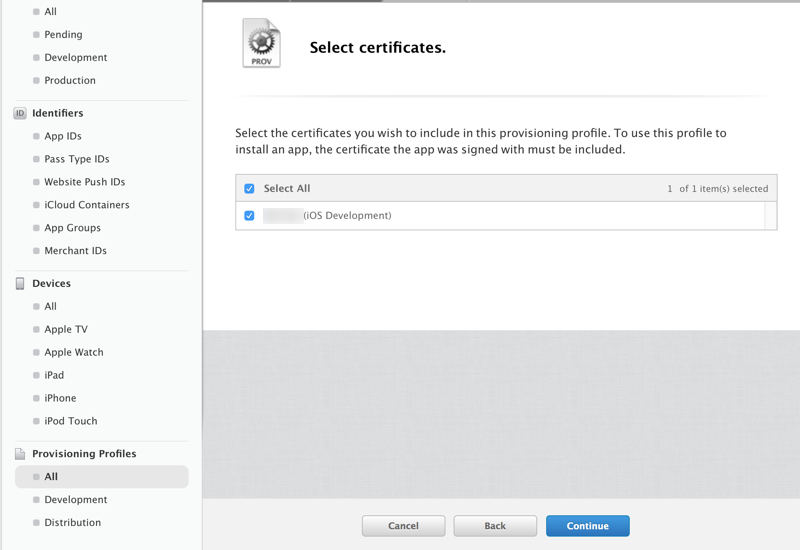
Task: Click the Provisioning Profiles document icon
Action: click(20, 453)
